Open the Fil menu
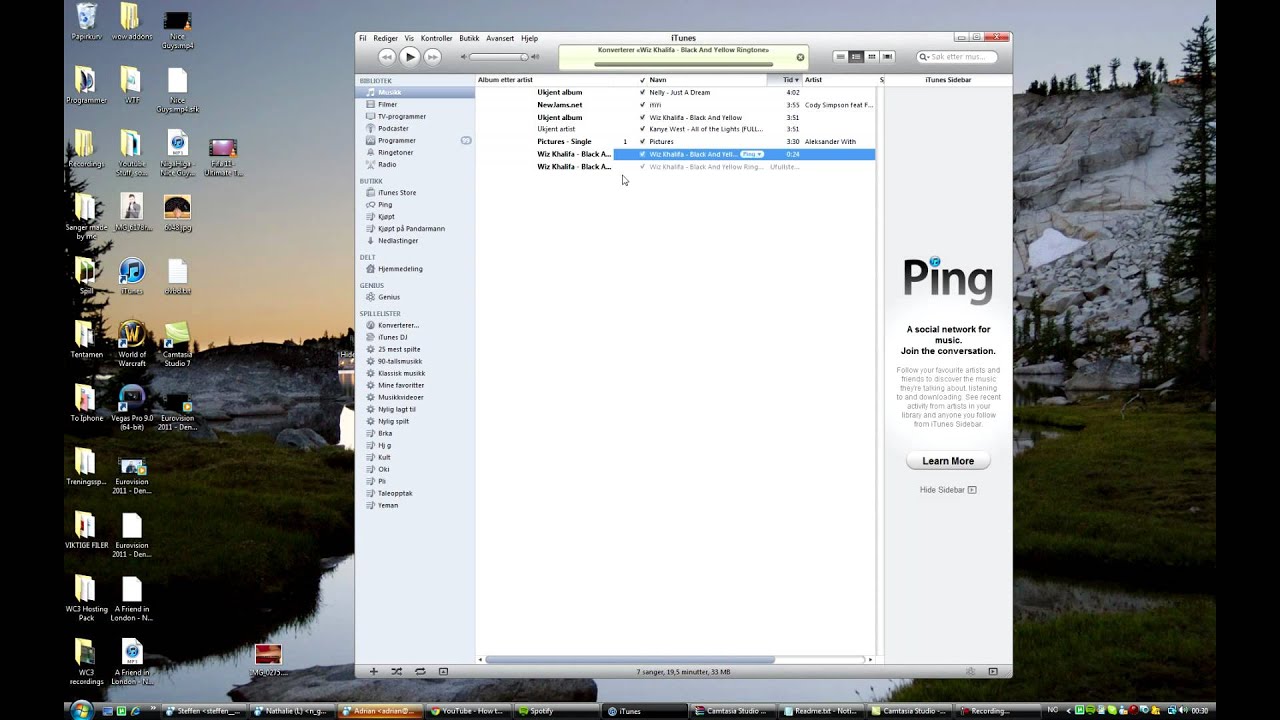1280x720 pixels. pos(363,38)
